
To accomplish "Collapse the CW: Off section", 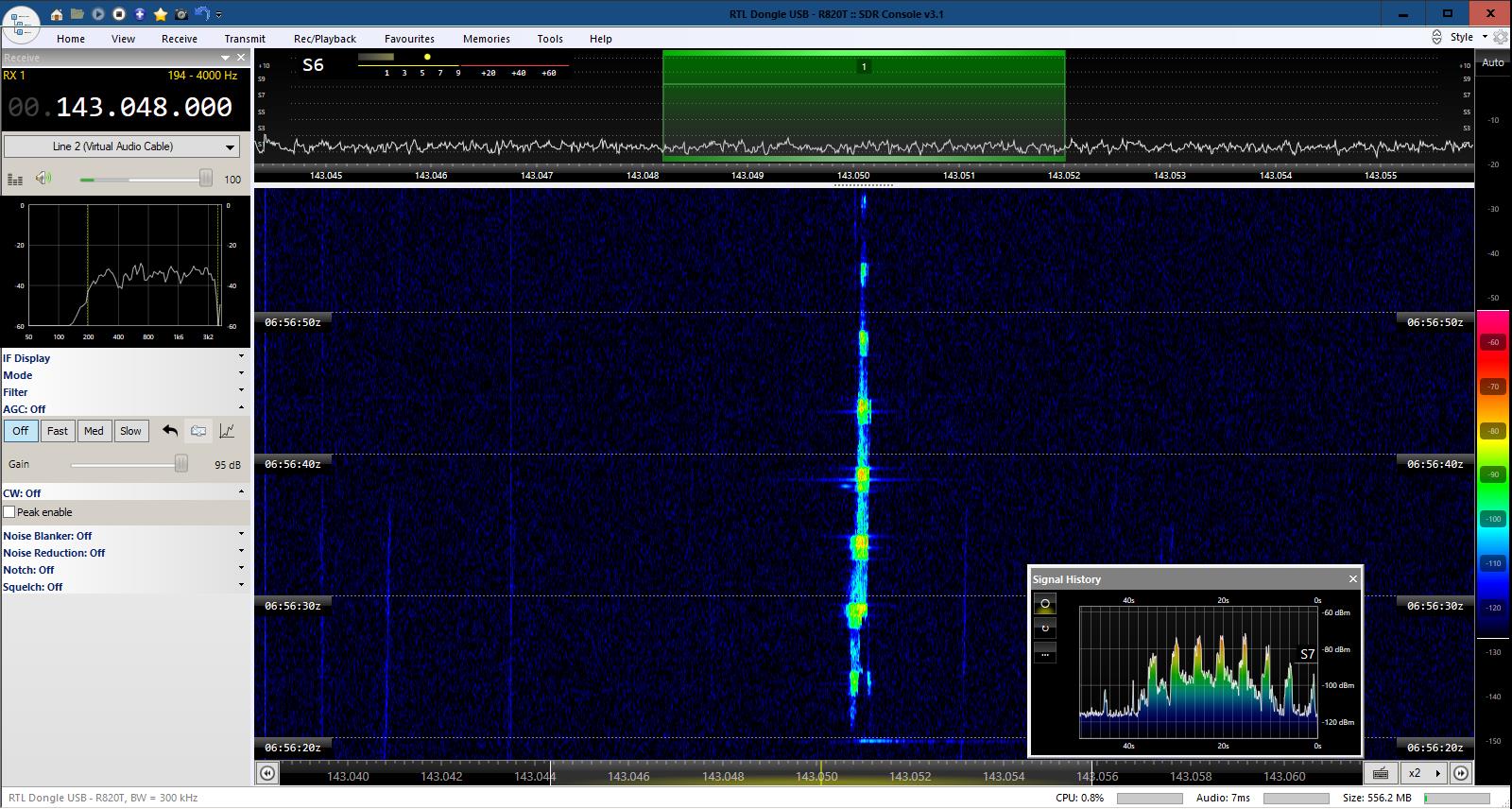I will pyautogui.click(x=125, y=493).
